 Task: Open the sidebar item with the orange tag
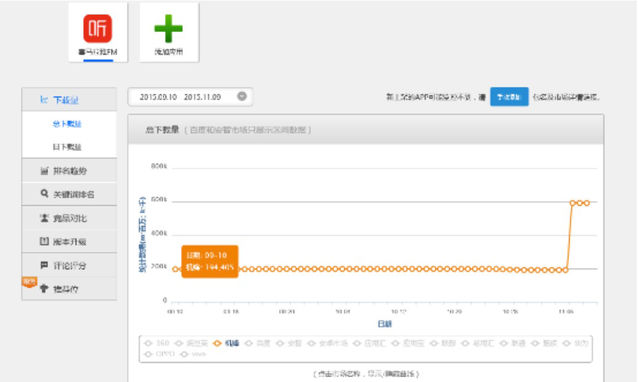click(x=69, y=289)
